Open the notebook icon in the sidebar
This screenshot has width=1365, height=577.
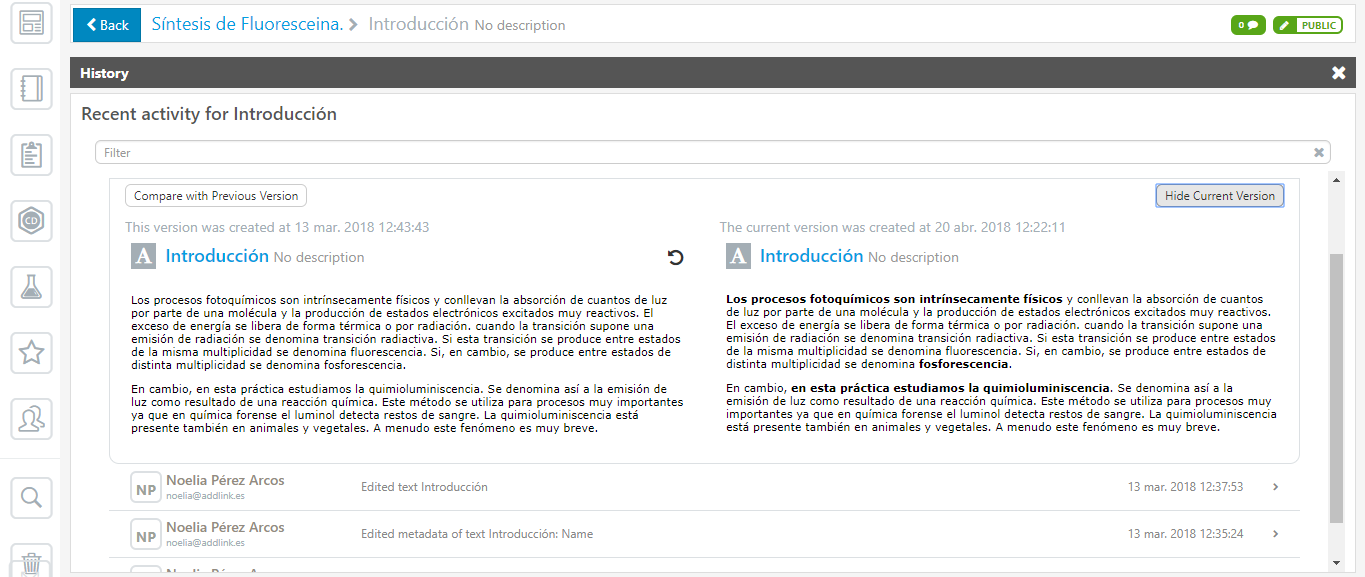pyautogui.click(x=31, y=90)
